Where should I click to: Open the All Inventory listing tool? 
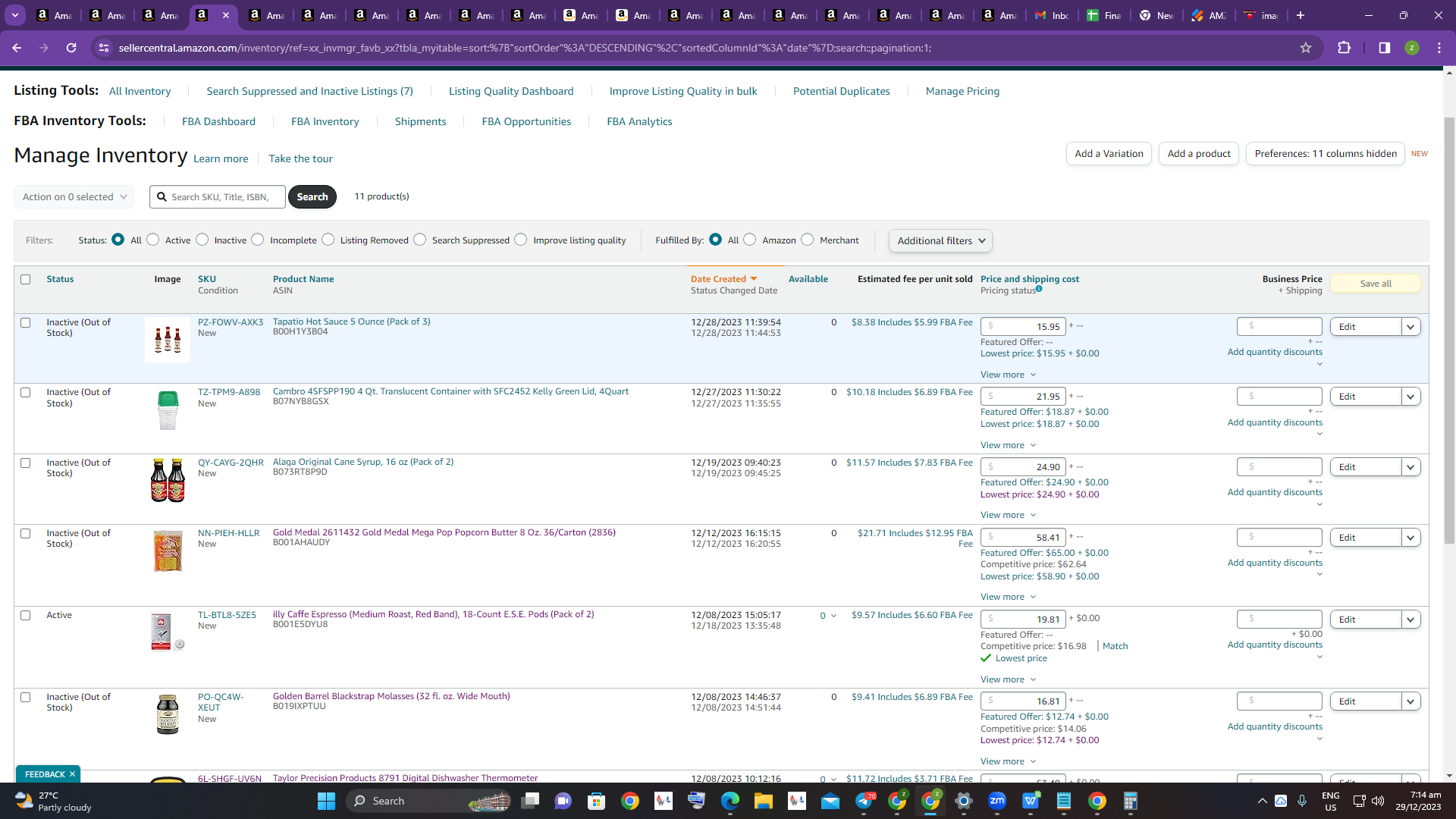click(x=140, y=91)
